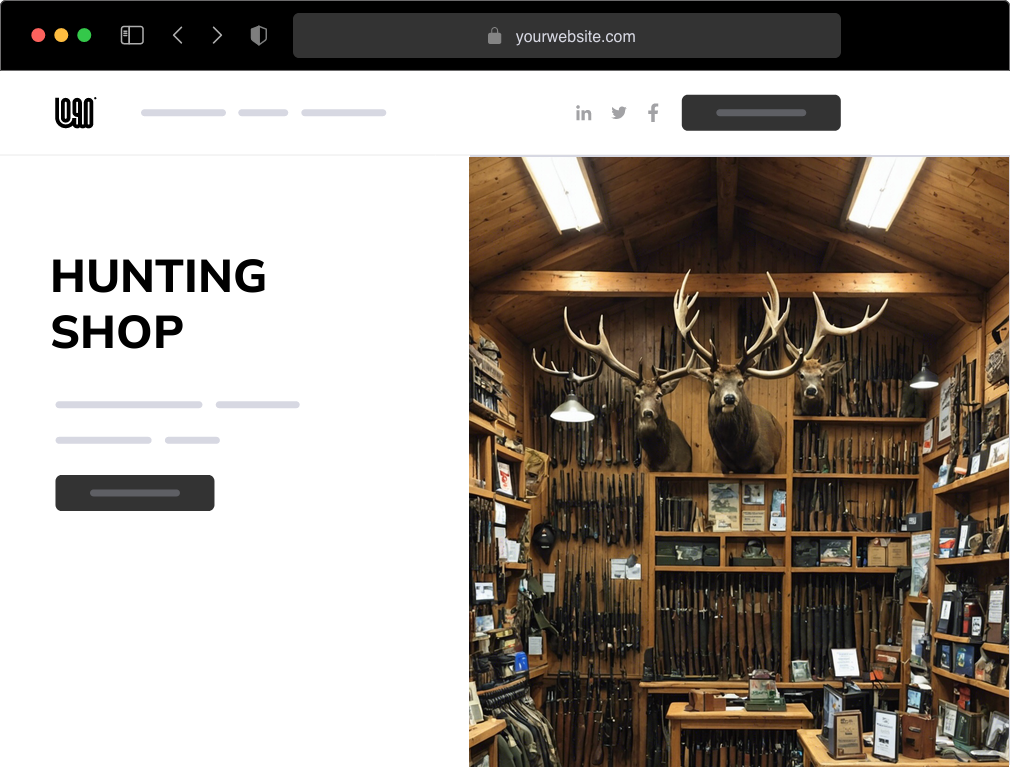Click the LOGO mark in the header
1010x767 pixels.
point(74,112)
